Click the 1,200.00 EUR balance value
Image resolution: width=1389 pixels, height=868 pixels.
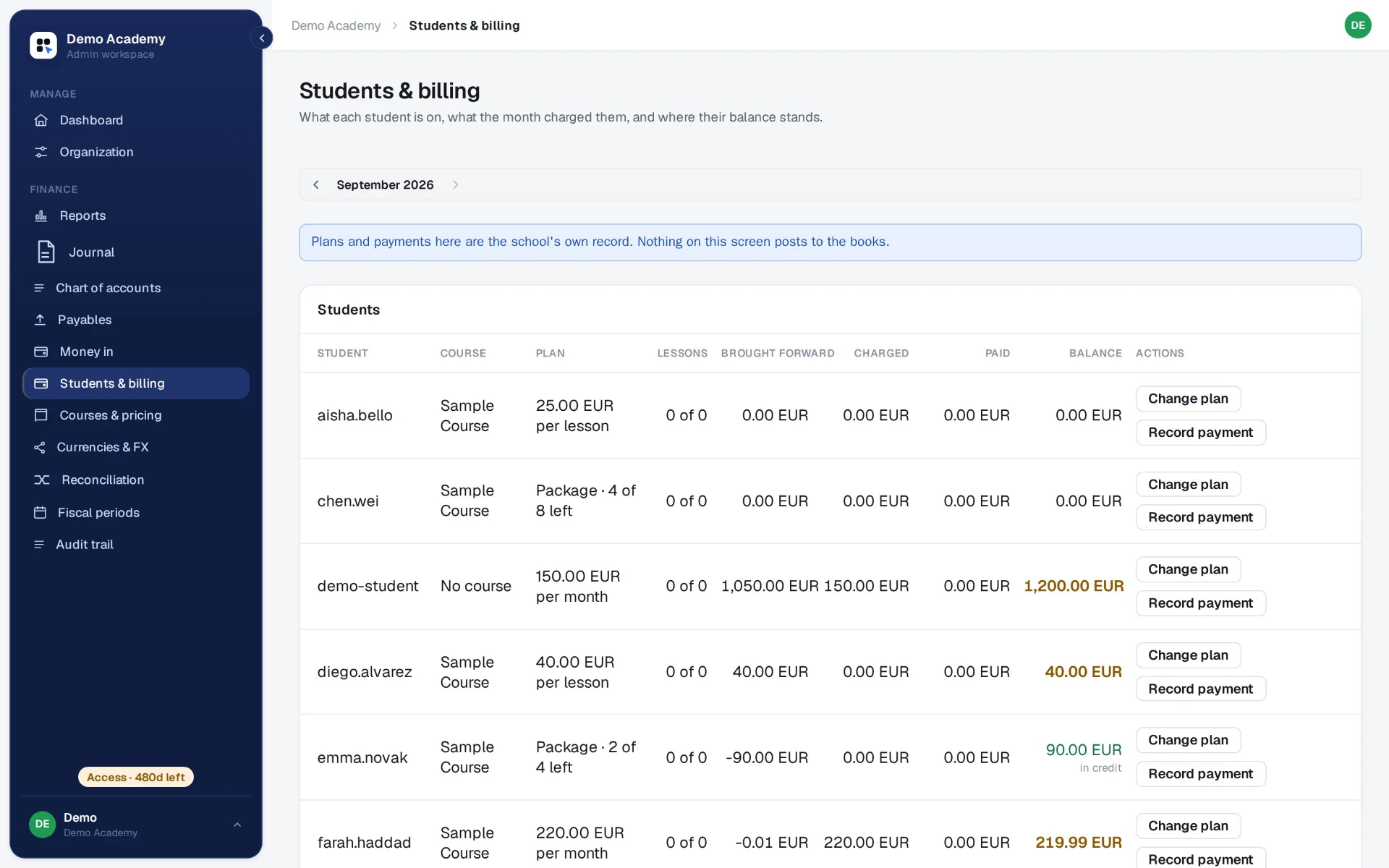(x=1074, y=586)
